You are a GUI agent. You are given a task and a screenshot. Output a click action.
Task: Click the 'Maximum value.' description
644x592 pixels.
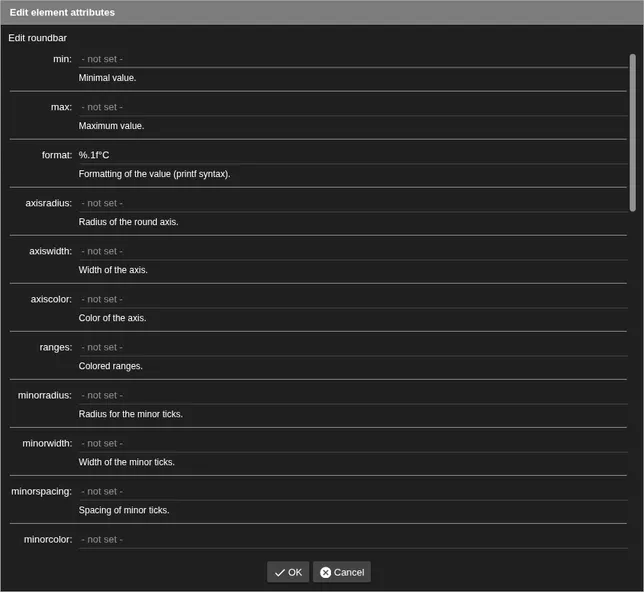111,126
